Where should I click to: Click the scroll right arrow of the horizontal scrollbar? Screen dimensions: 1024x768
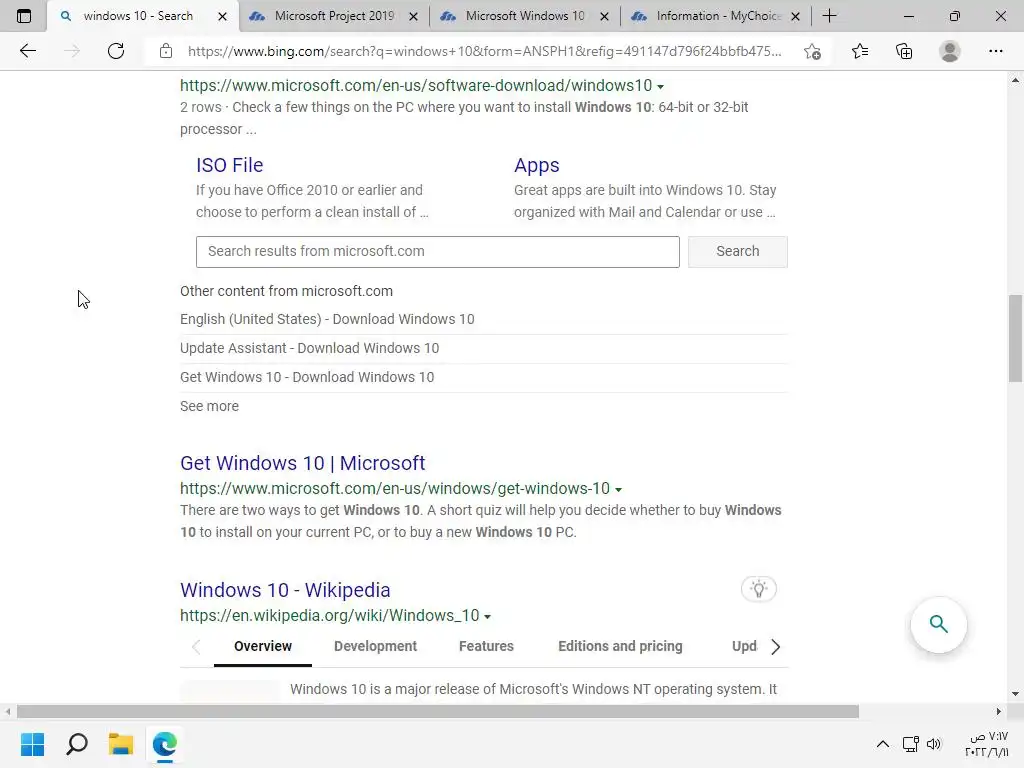pos(999,711)
